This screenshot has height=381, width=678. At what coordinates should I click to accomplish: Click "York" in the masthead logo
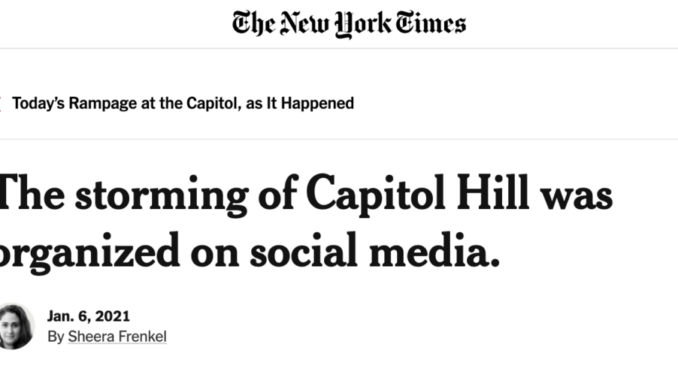tap(363, 25)
